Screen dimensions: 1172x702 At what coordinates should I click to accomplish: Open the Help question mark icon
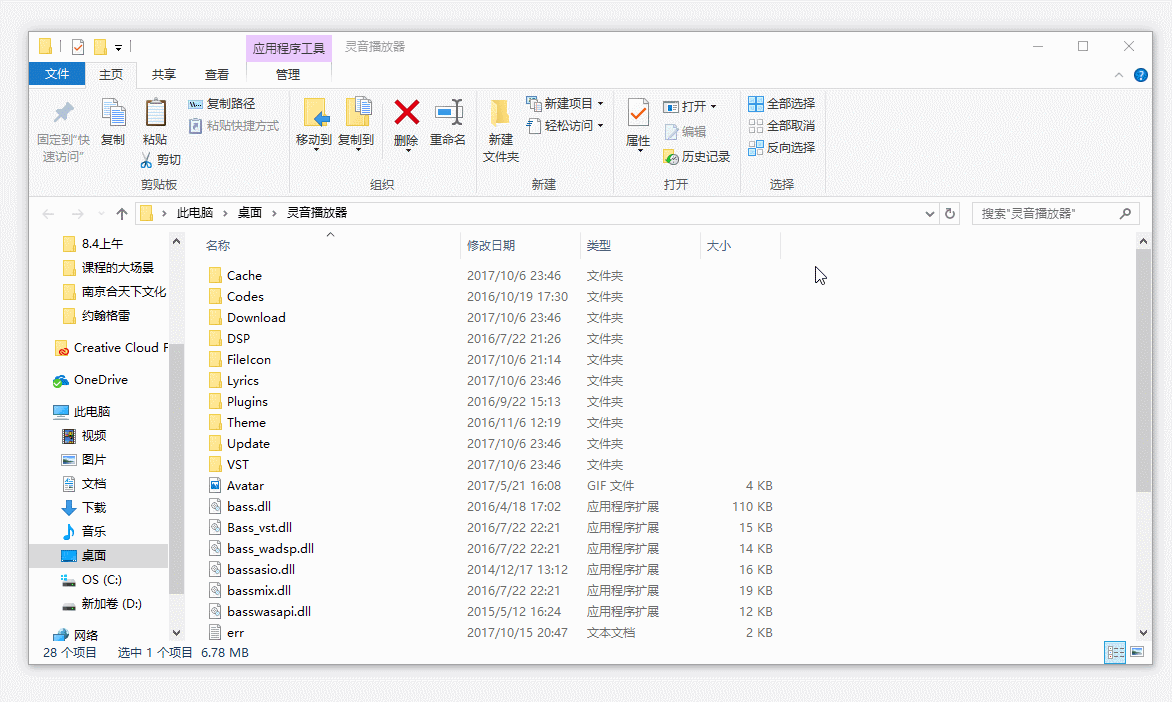coord(1141,75)
